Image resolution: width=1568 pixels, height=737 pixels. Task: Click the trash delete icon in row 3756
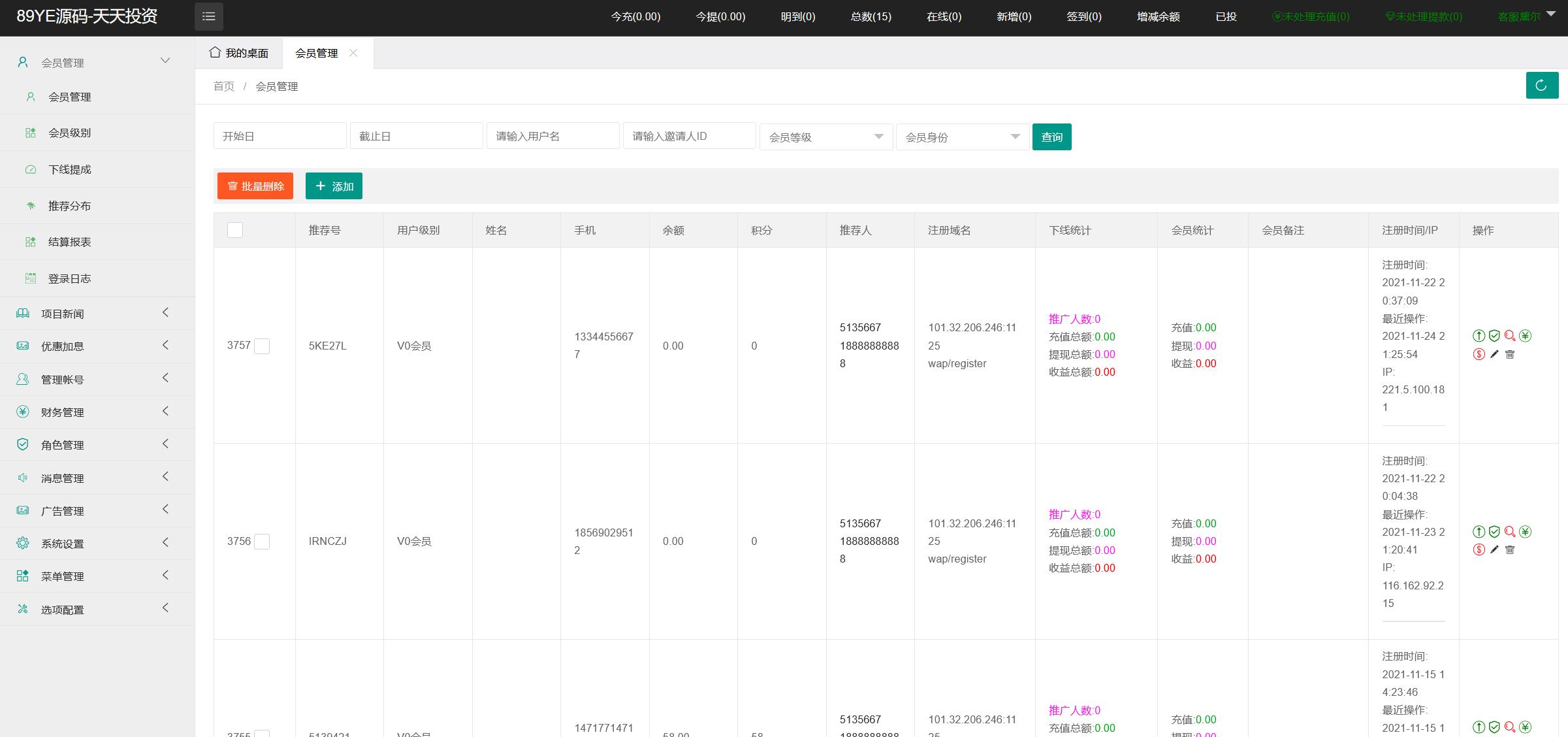1510,549
